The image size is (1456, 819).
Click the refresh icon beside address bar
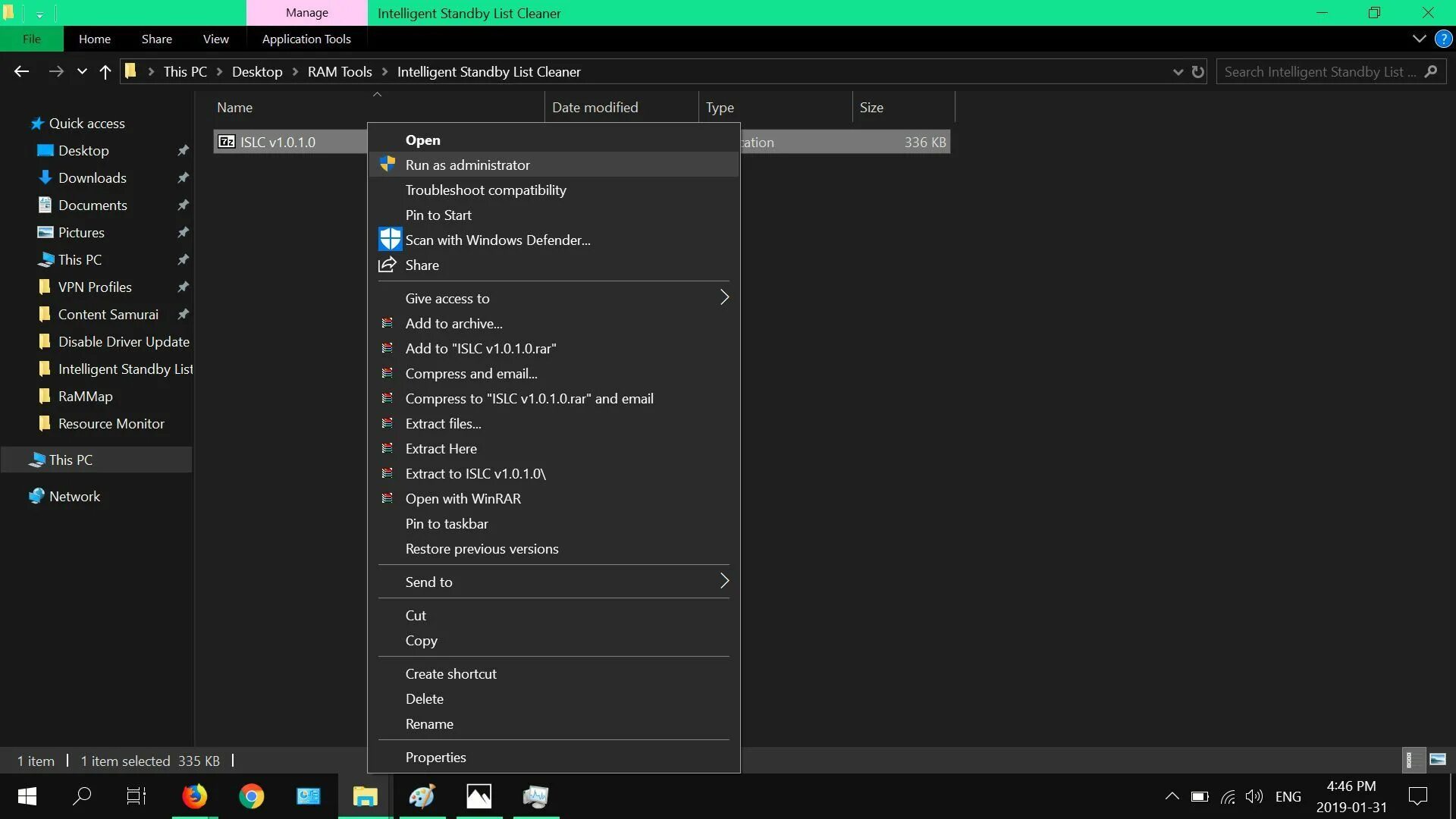coord(1198,72)
